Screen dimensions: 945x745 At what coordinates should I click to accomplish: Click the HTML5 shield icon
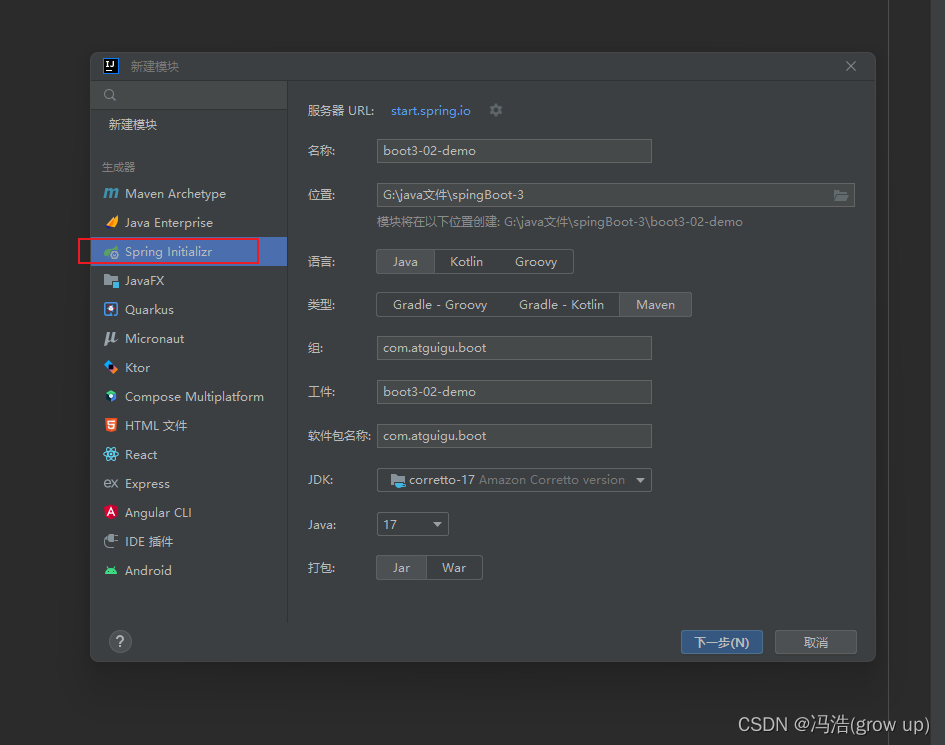(x=111, y=425)
